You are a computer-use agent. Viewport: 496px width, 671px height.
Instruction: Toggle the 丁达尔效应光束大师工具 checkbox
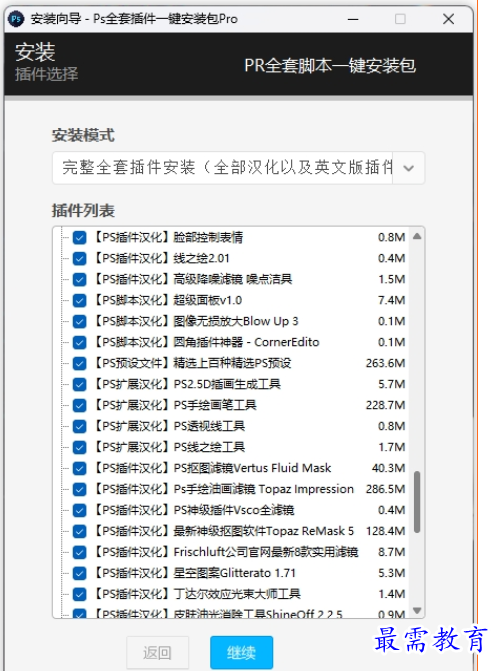[80, 594]
